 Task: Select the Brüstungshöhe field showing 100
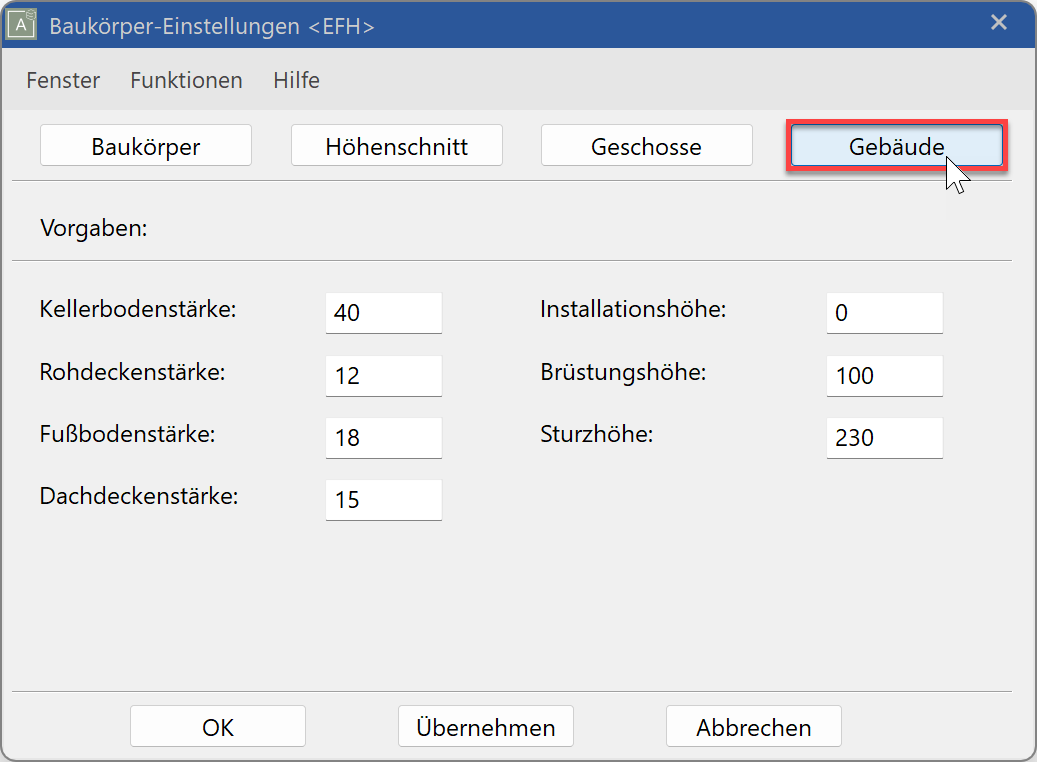tap(884, 375)
